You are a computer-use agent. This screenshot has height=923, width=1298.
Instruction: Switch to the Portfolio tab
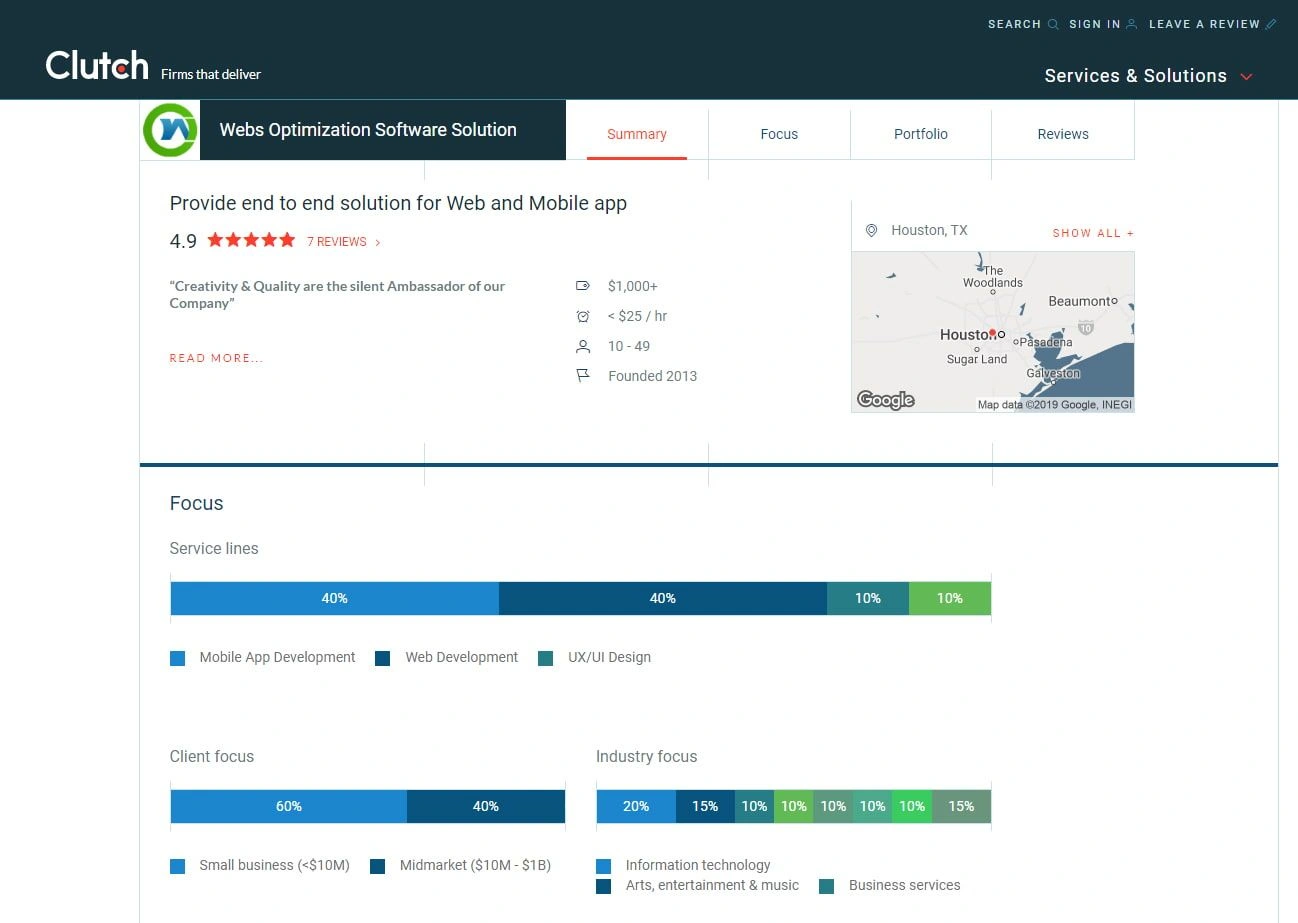coord(921,134)
